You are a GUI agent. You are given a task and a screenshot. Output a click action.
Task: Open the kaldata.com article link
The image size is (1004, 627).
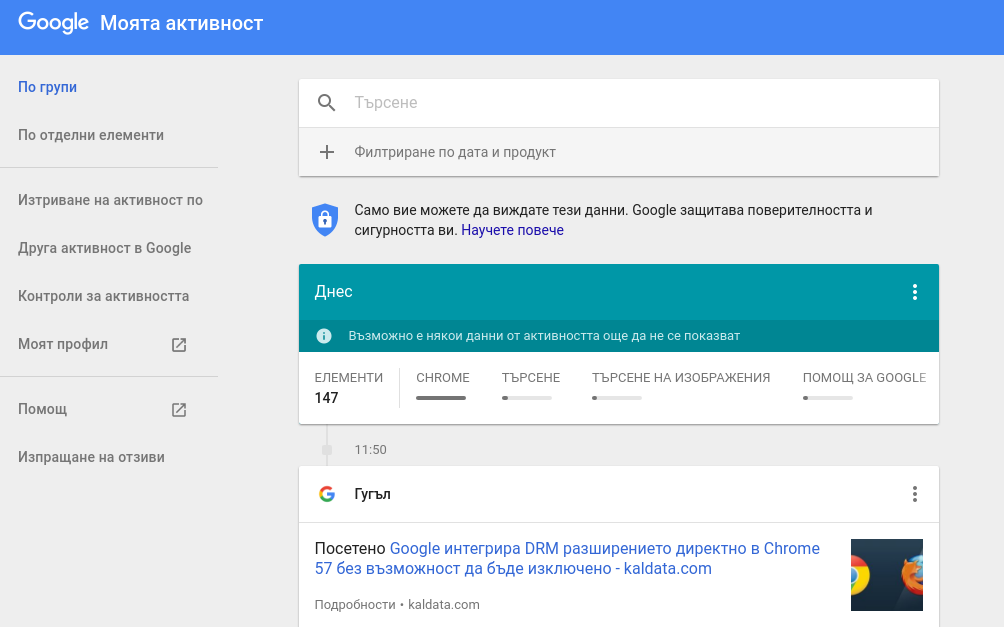point(567,558)
